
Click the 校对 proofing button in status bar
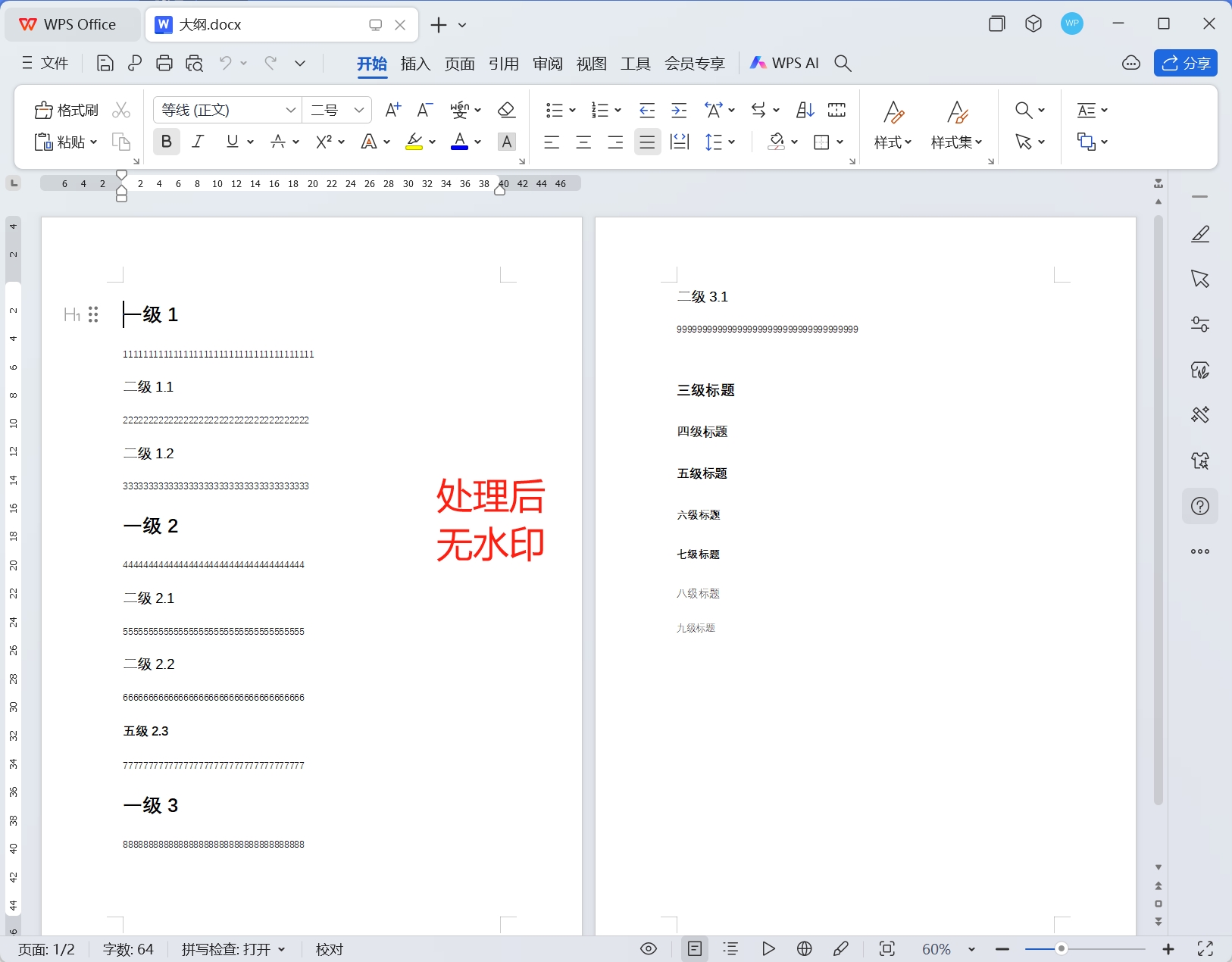pos(328,949)
